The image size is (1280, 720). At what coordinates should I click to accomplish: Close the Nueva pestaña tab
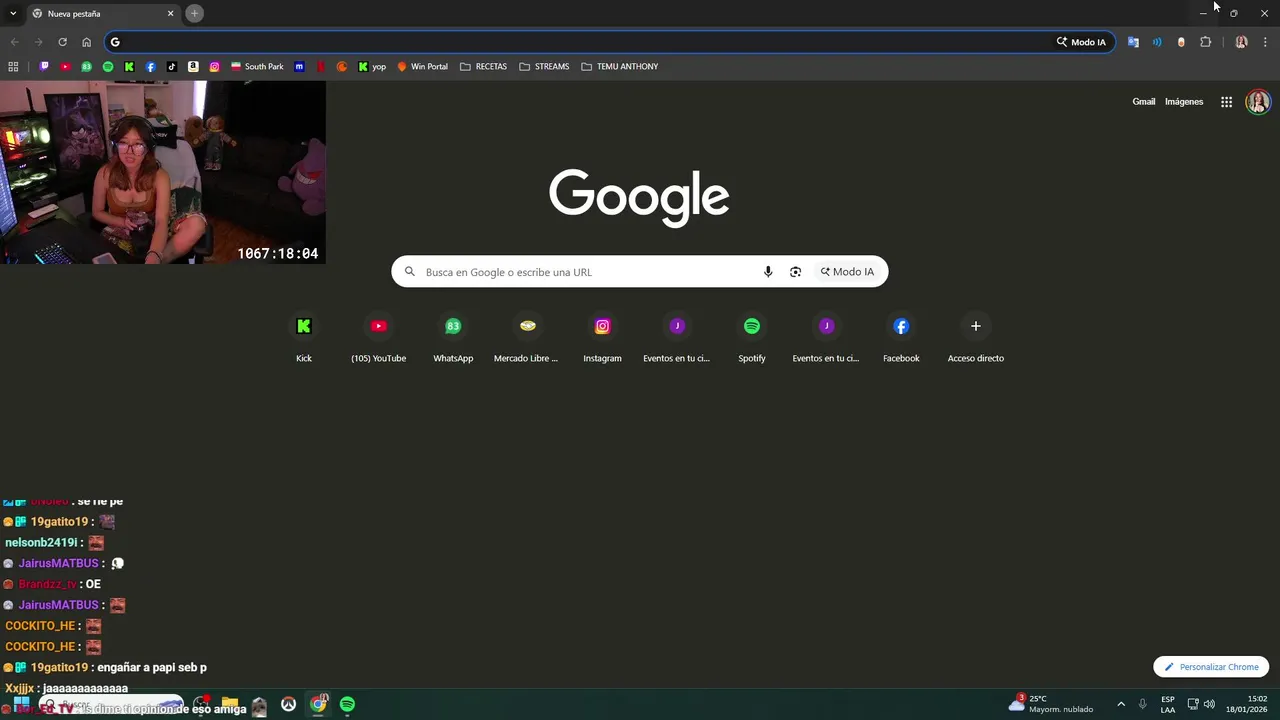[x=170, y=14]
